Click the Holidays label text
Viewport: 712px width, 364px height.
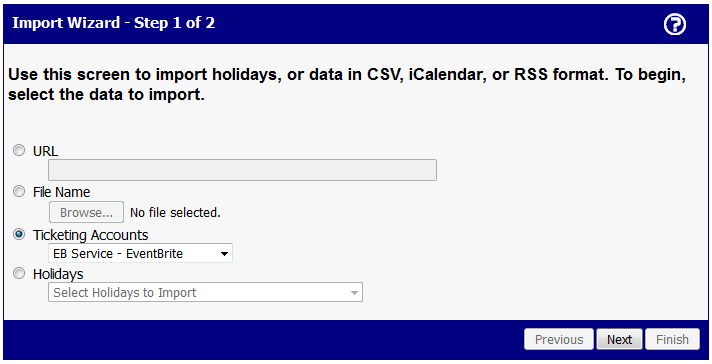58,274
